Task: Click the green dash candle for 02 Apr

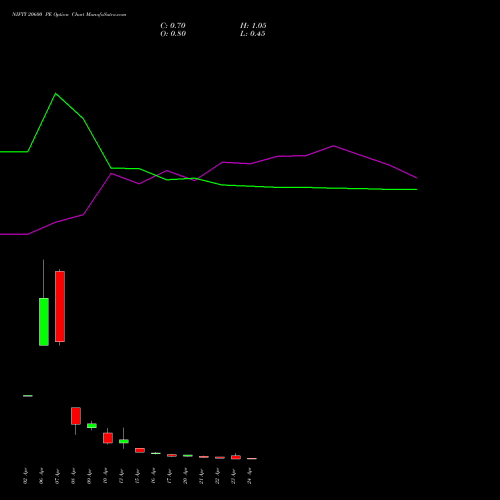Action: 28,396
